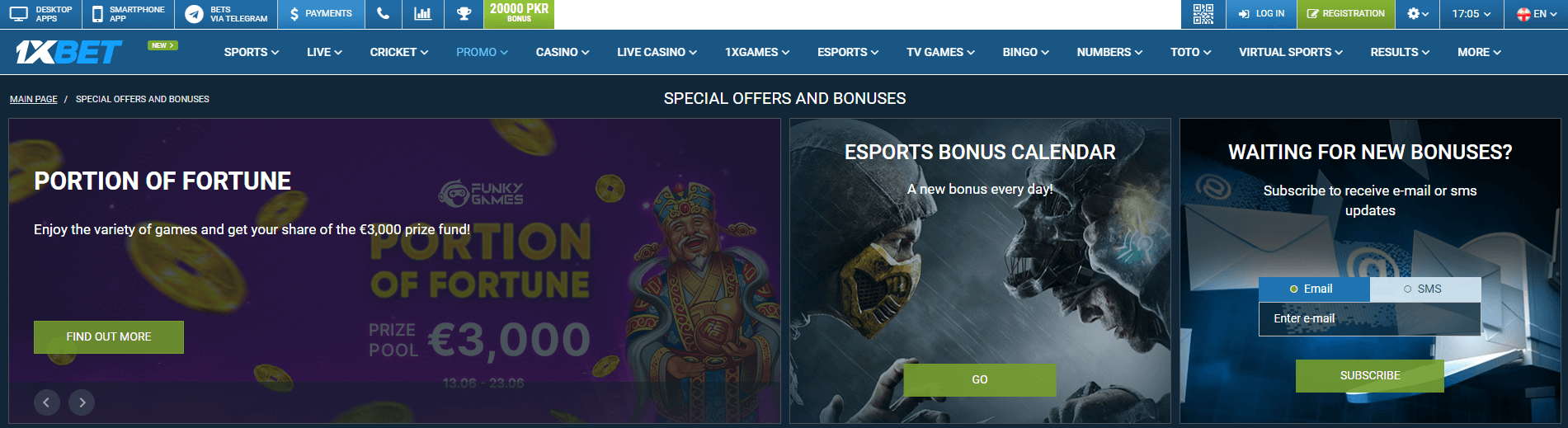Open the Casino menu
The width and height of the screenshot is (1568, 428).
tap(563, 52)
